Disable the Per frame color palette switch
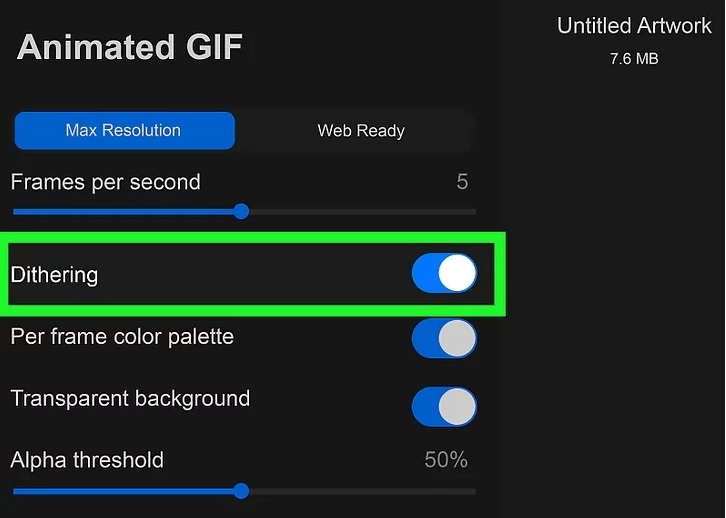Viewport: 726px width, 518px height. click(x=444, y=338)
